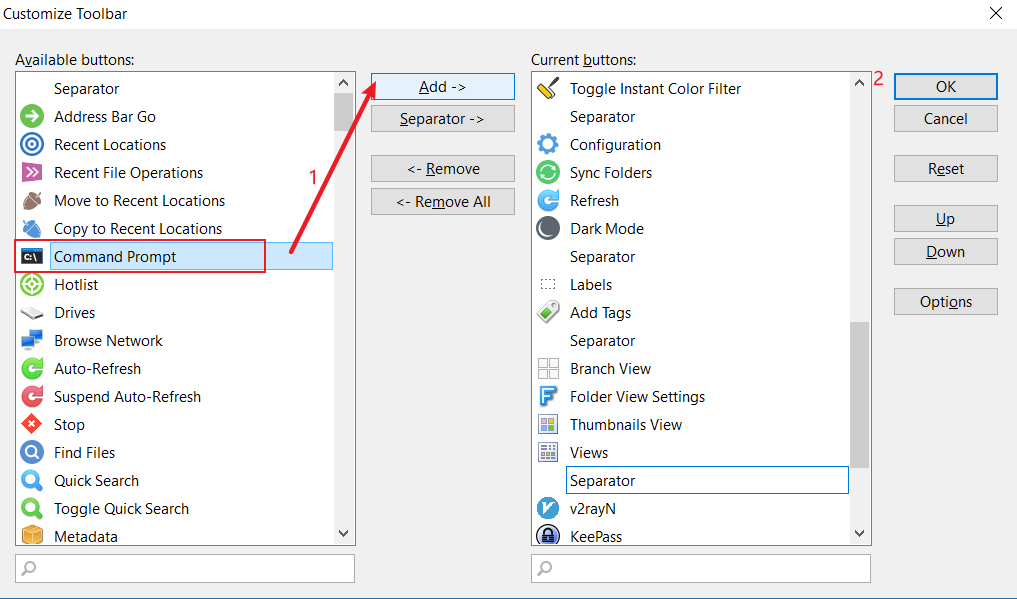Select the Folder View Settings icon
This screenshot has height=599, width=1017.
[548, 397]
